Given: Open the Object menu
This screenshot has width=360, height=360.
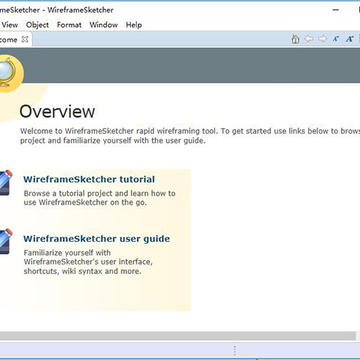Looking at the screenshot, I should click(x=37, y=25).
